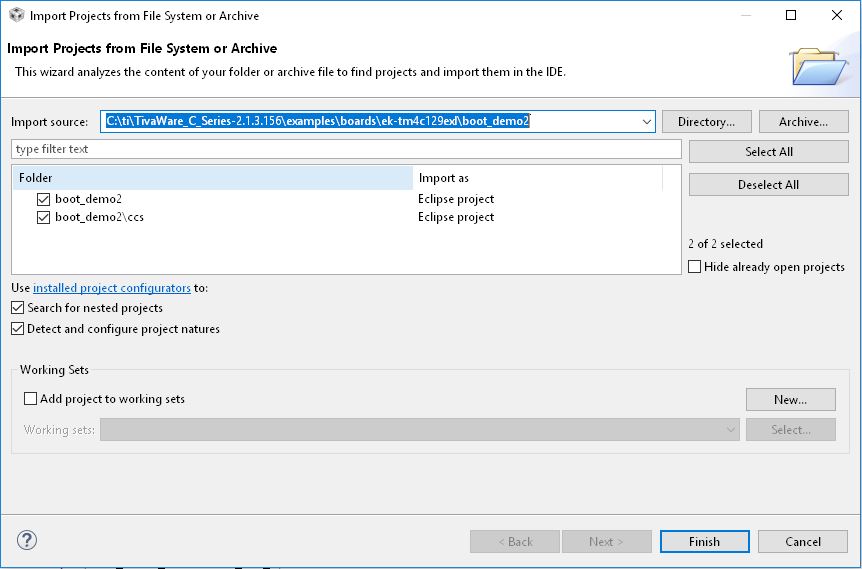Click the dialog title bar app icon

[16, 15]
